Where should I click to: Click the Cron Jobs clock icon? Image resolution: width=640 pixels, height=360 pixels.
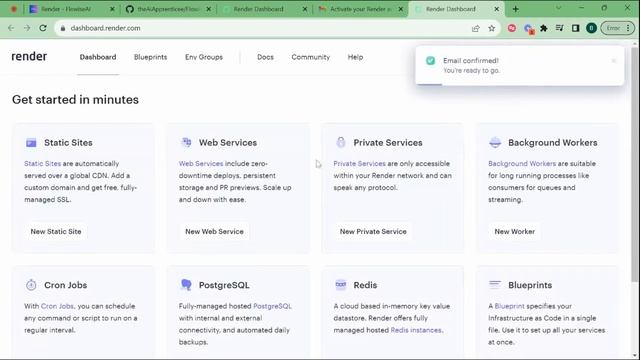[31, 285]
